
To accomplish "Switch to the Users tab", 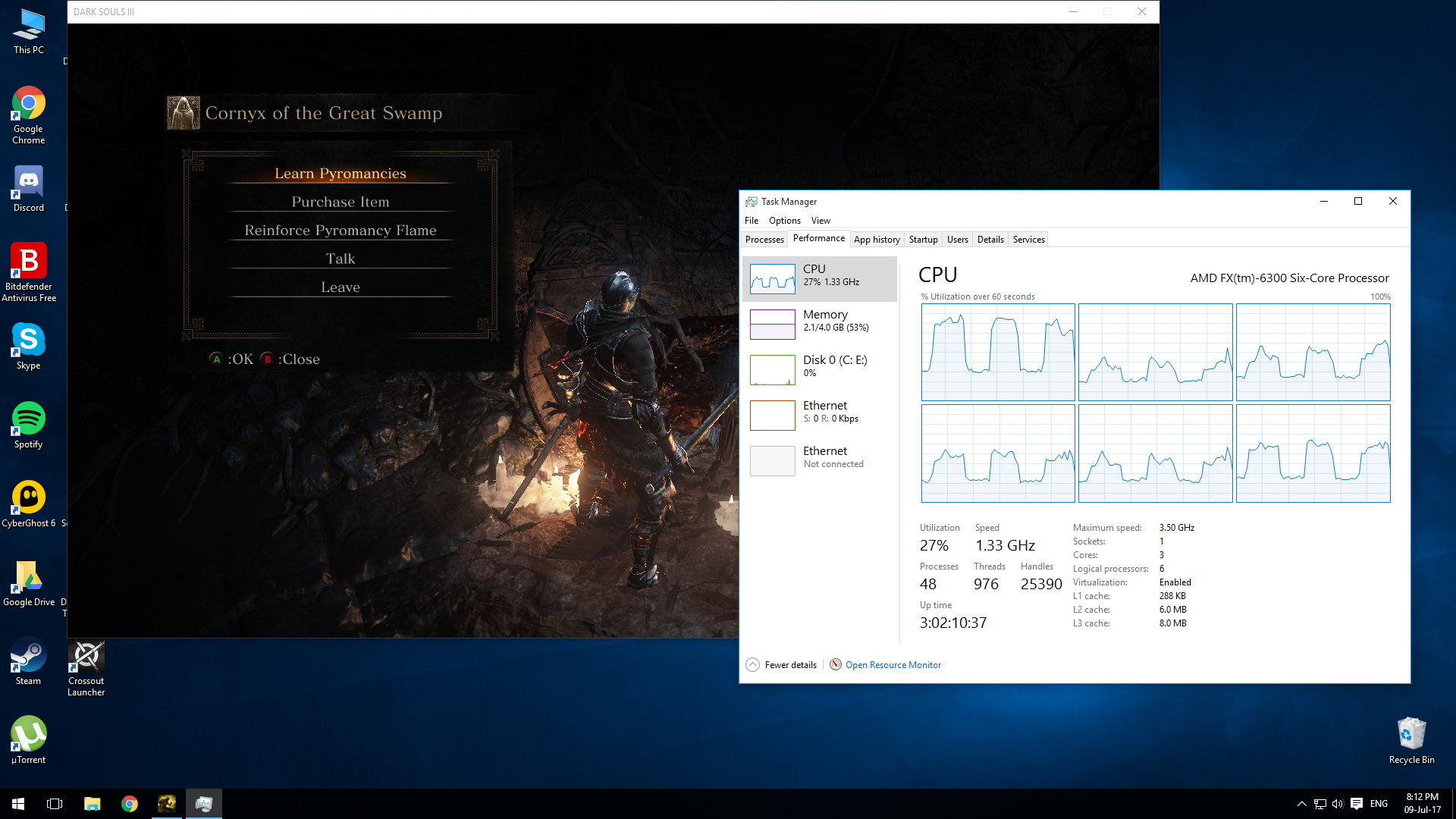I will pyautogui.click(x=957, y=240).
